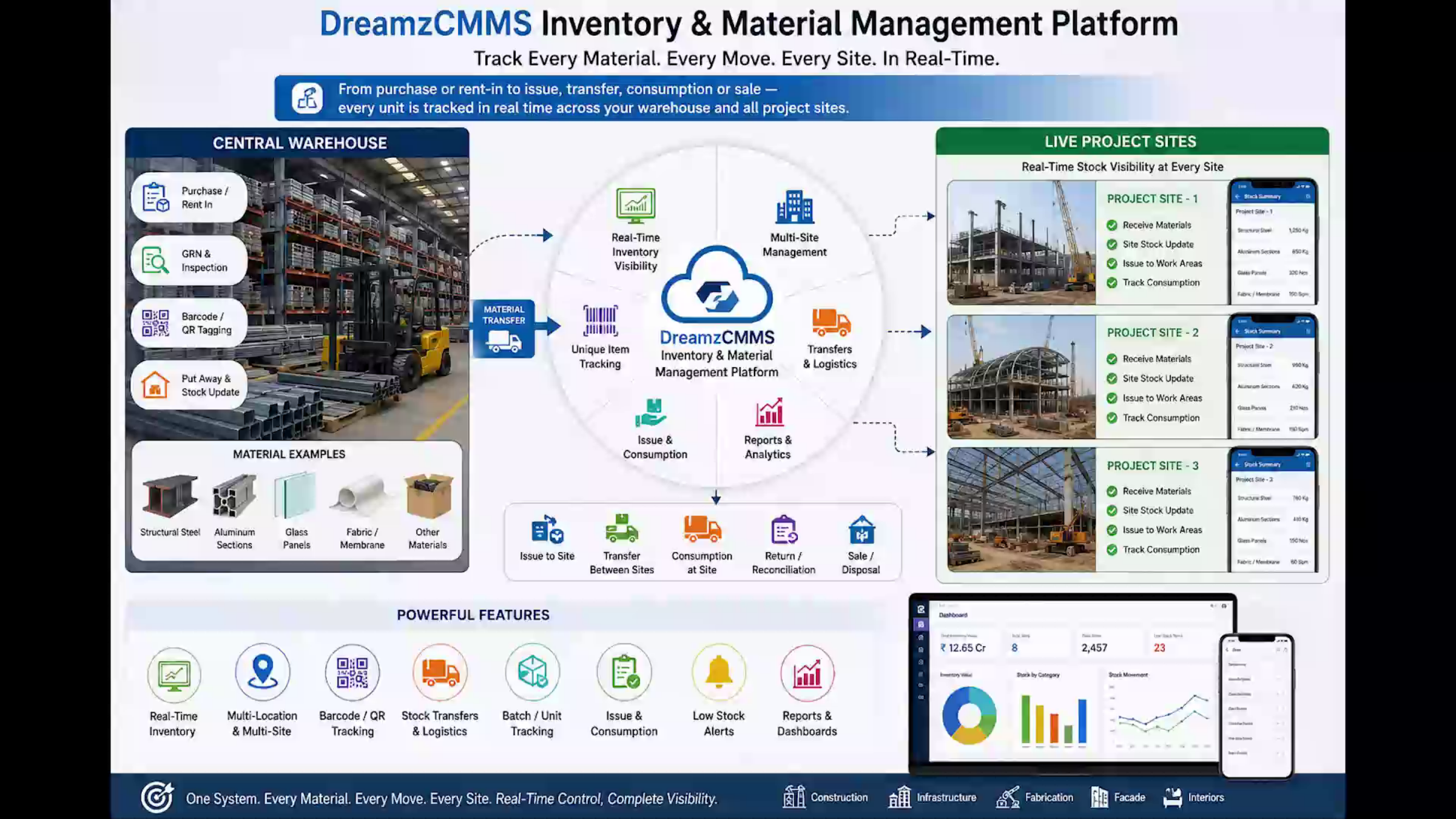Viewport: 1456px width, 819px height.
Task: Click the Fabric / Membrane roll image
Action: point(362,495)
